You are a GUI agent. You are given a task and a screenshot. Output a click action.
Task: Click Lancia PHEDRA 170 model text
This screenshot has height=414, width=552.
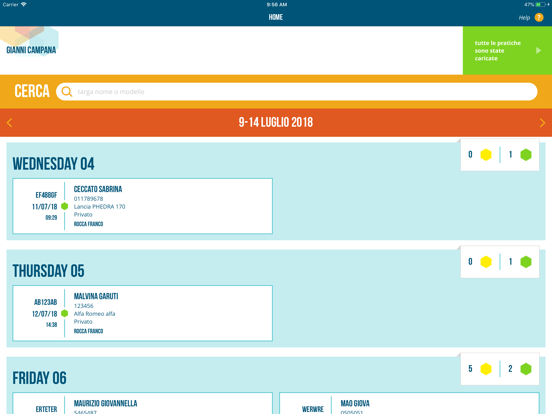99,207
